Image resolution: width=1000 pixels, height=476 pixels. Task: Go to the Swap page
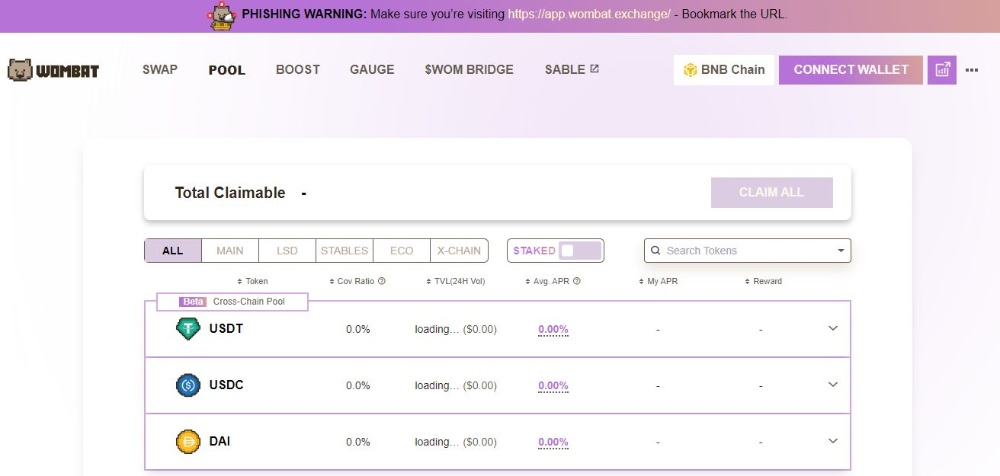pyautogui.click(x=160, y=70)
